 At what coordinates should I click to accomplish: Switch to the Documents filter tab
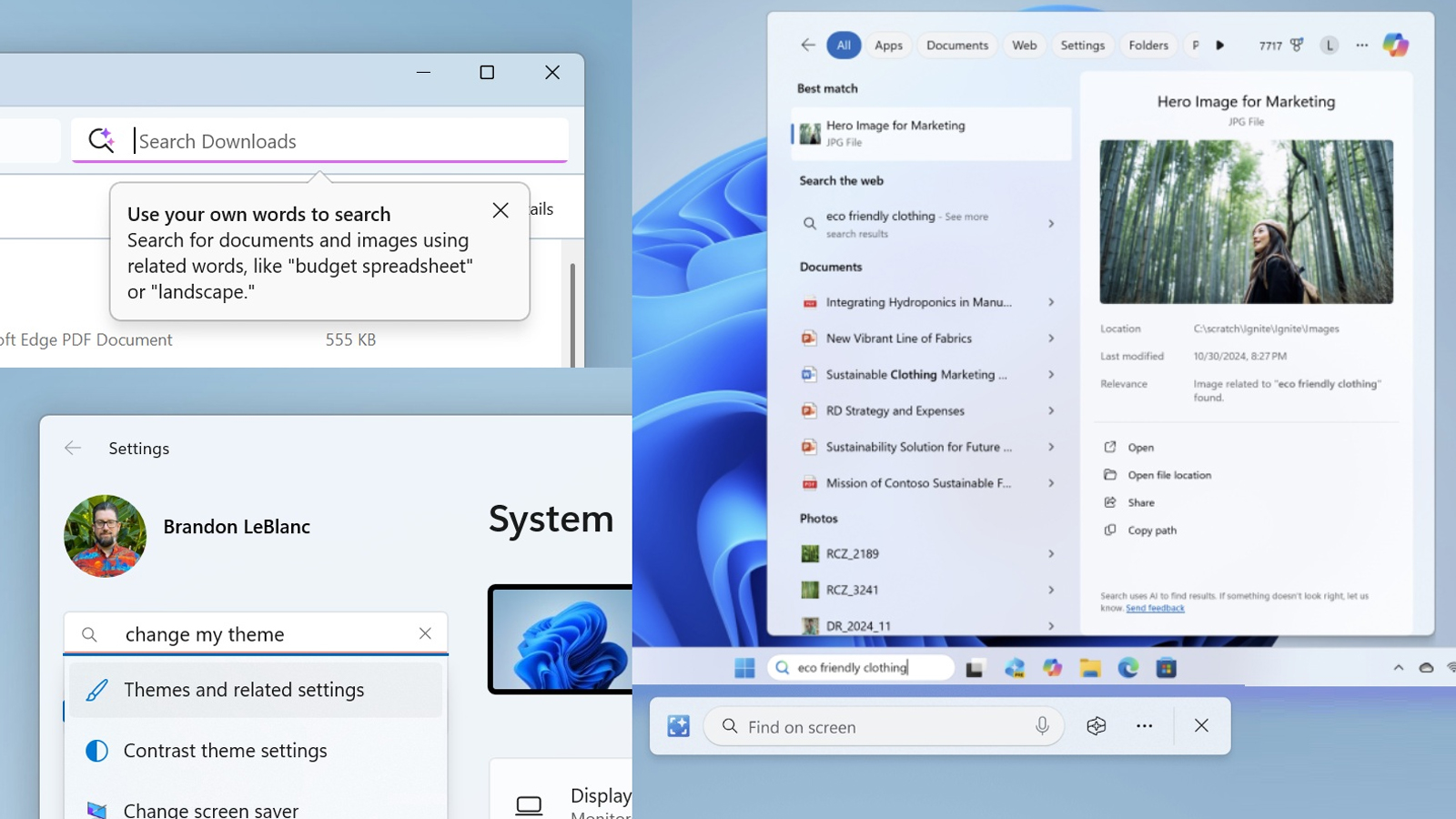[x=957, y=45]
